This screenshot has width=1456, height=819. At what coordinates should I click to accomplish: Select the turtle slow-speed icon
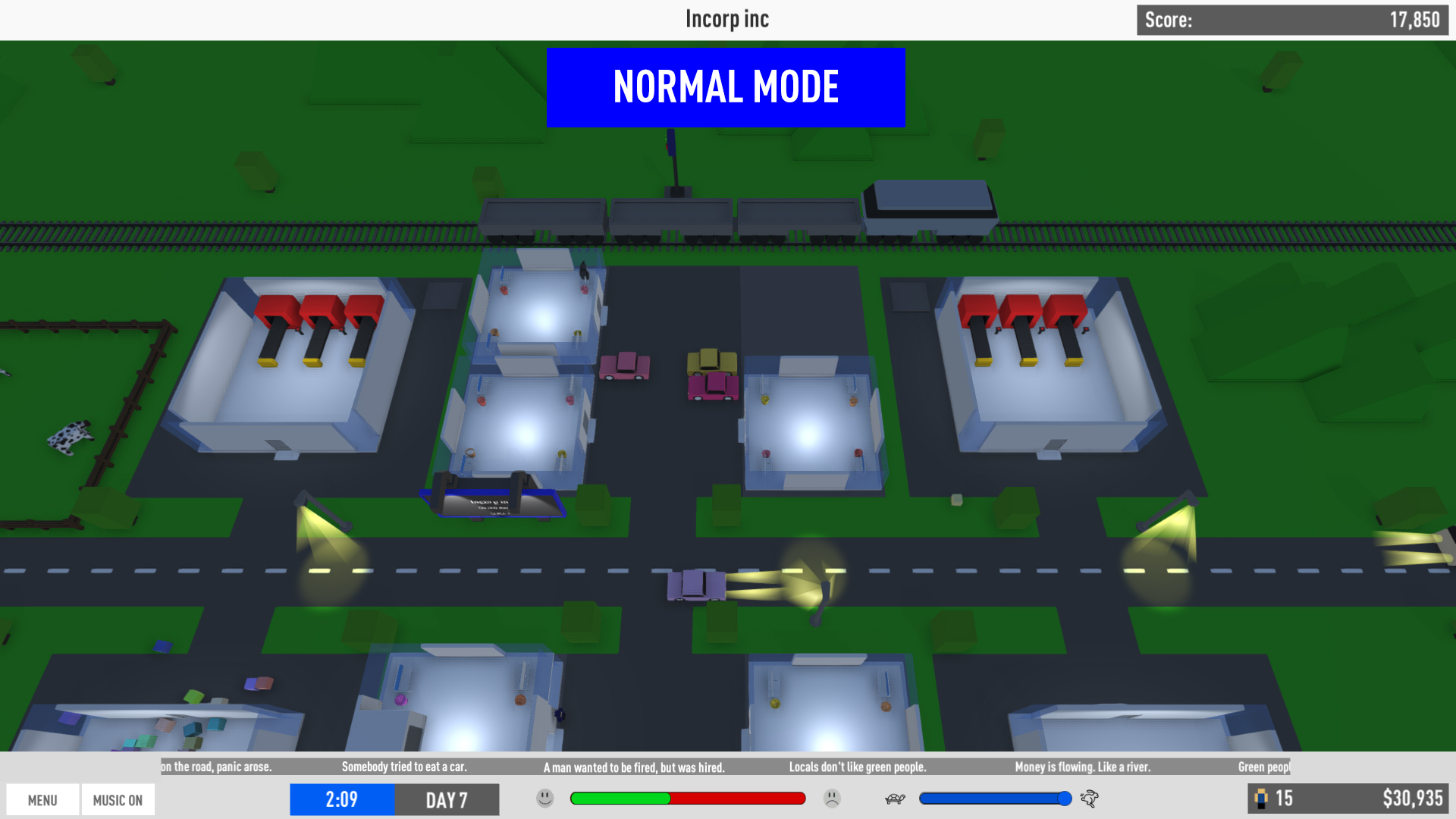click(895, 799)
